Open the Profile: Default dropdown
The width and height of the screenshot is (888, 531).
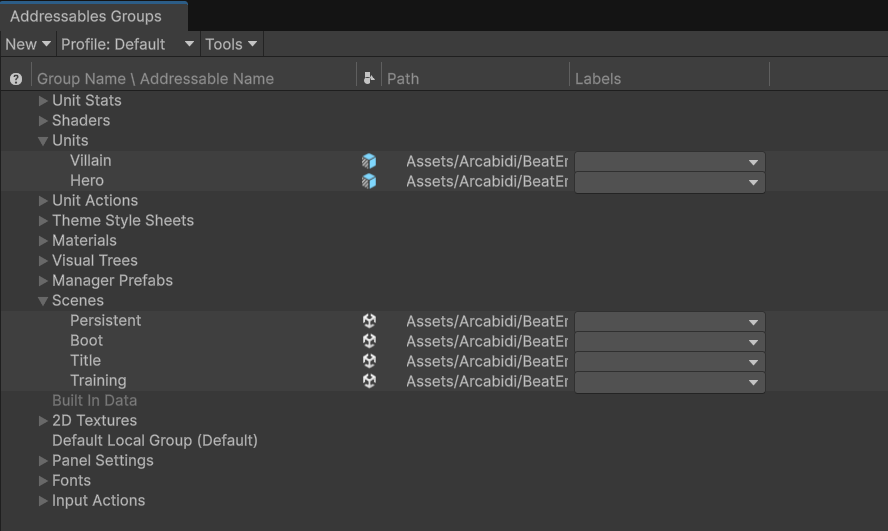127,44
